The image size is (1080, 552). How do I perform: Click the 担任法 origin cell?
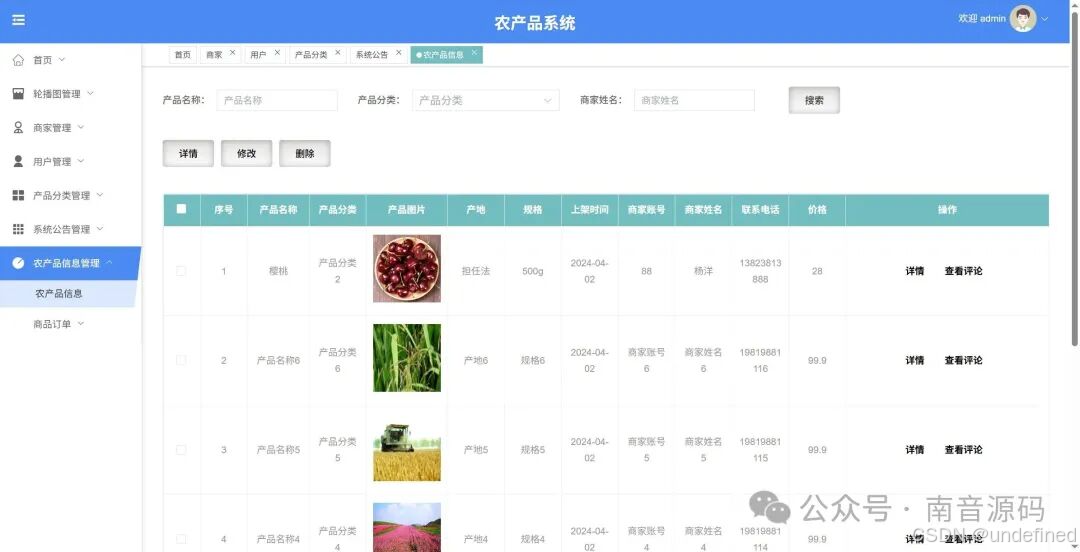476,271
